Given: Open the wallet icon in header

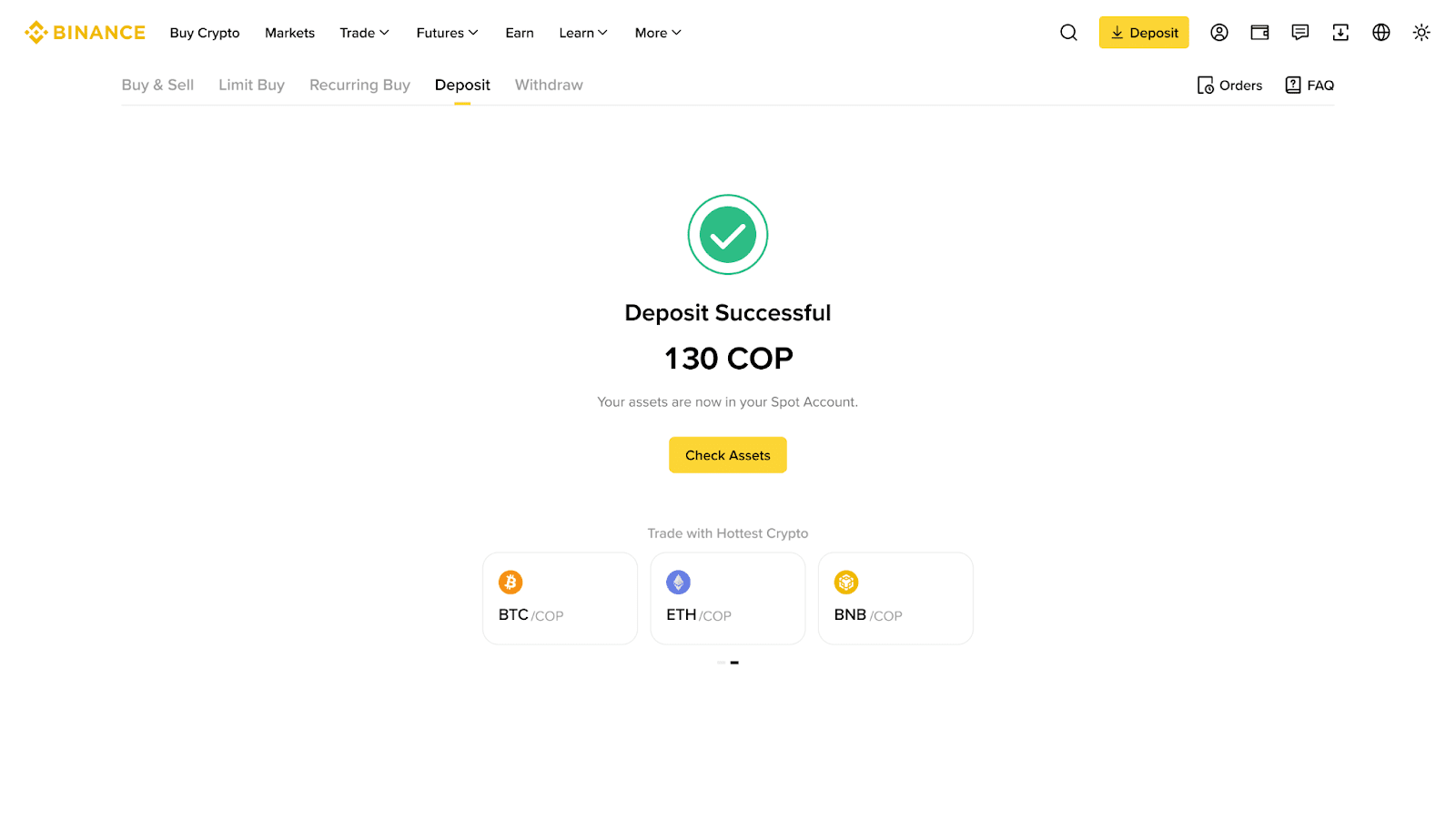Looking at the screenshot, I should coord(1259,33).
